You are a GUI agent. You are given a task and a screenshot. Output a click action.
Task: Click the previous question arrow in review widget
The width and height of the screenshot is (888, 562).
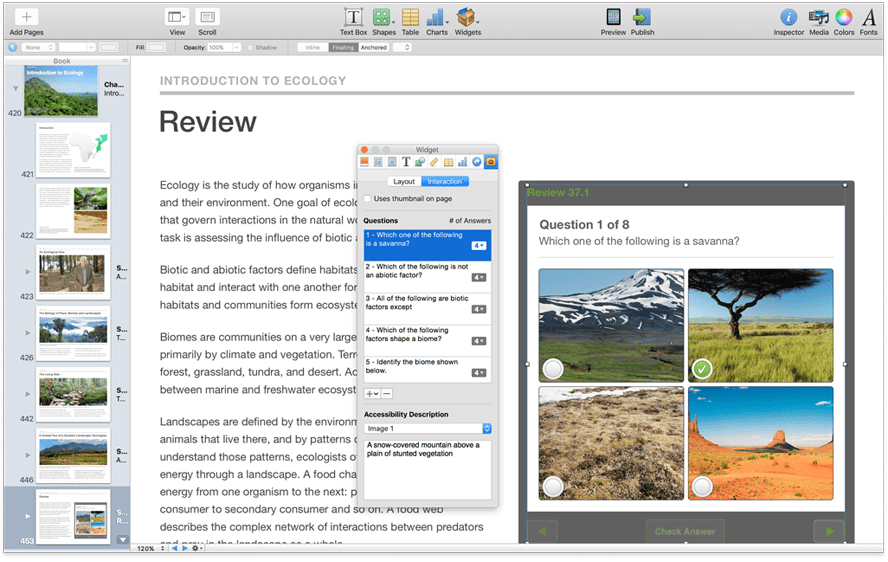coord(542,531)
